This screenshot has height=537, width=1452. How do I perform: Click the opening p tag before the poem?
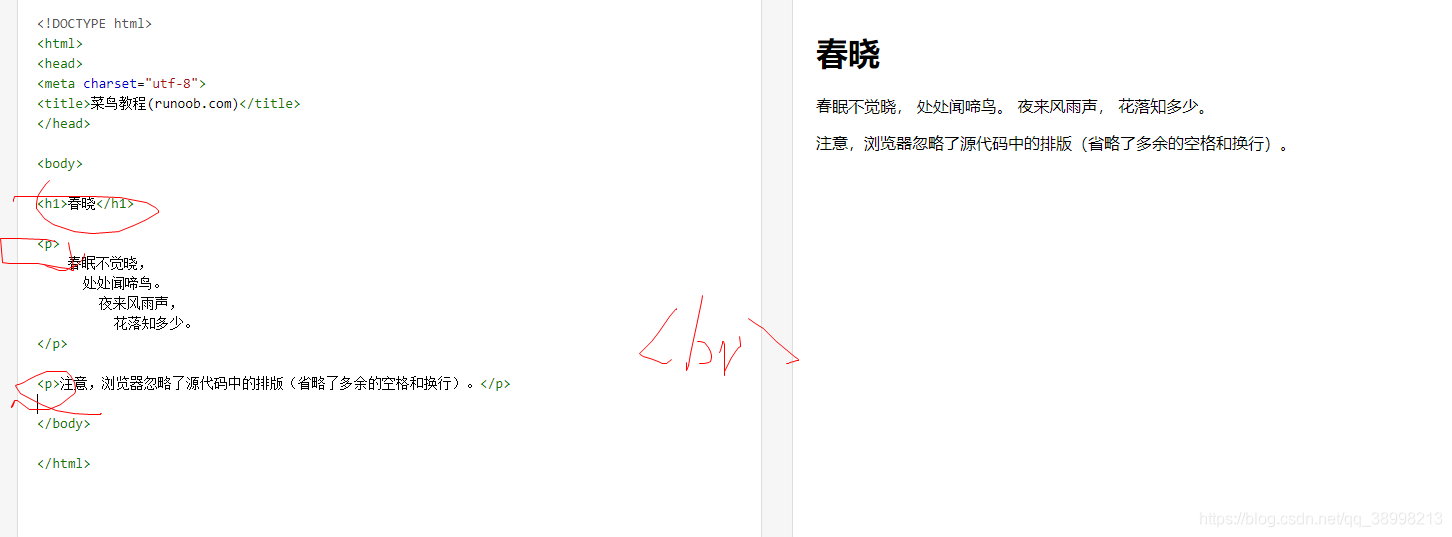pyautogui.click(x=49, y=243)
